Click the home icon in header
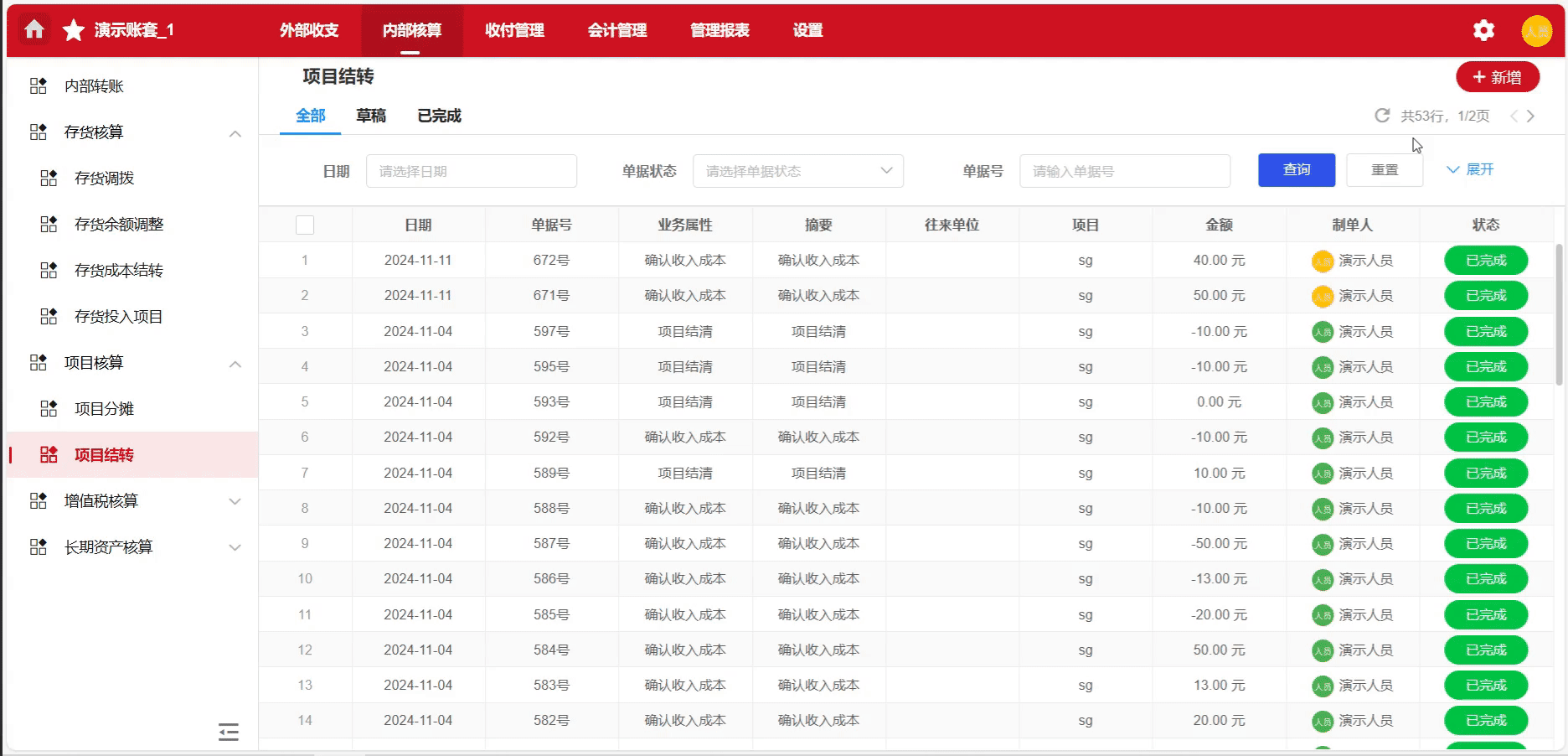The image size is (1568, 756). point(34,30)
